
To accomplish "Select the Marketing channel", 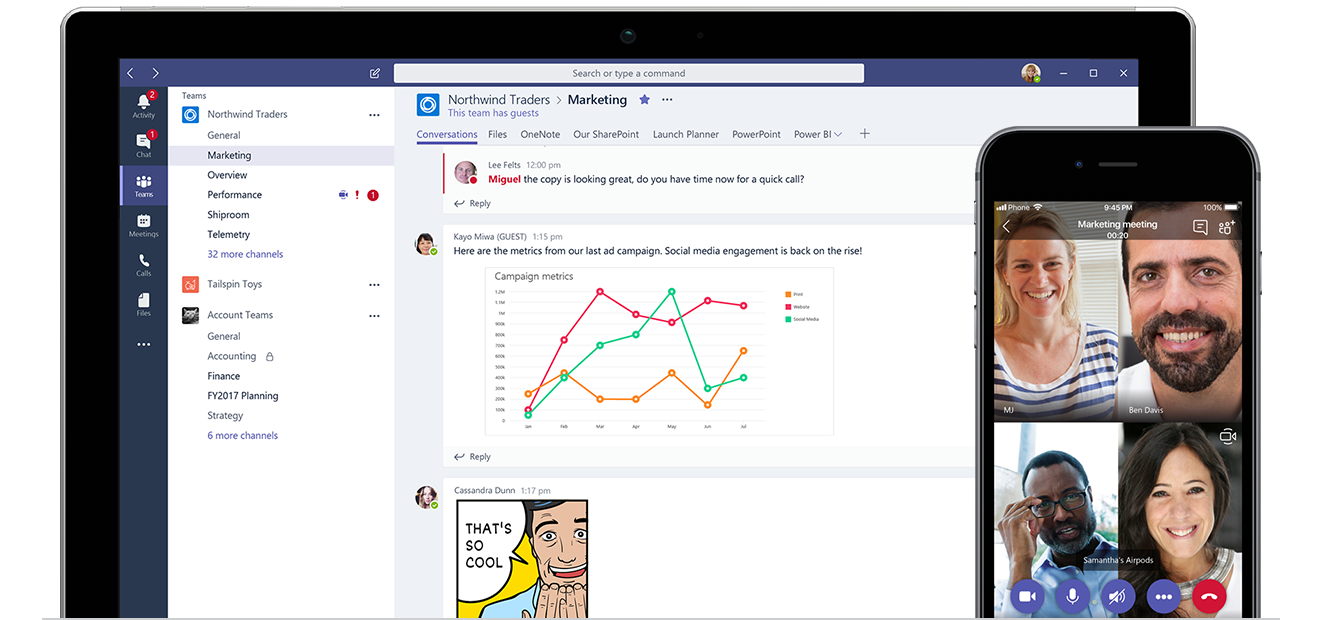I will click(281, 155).
